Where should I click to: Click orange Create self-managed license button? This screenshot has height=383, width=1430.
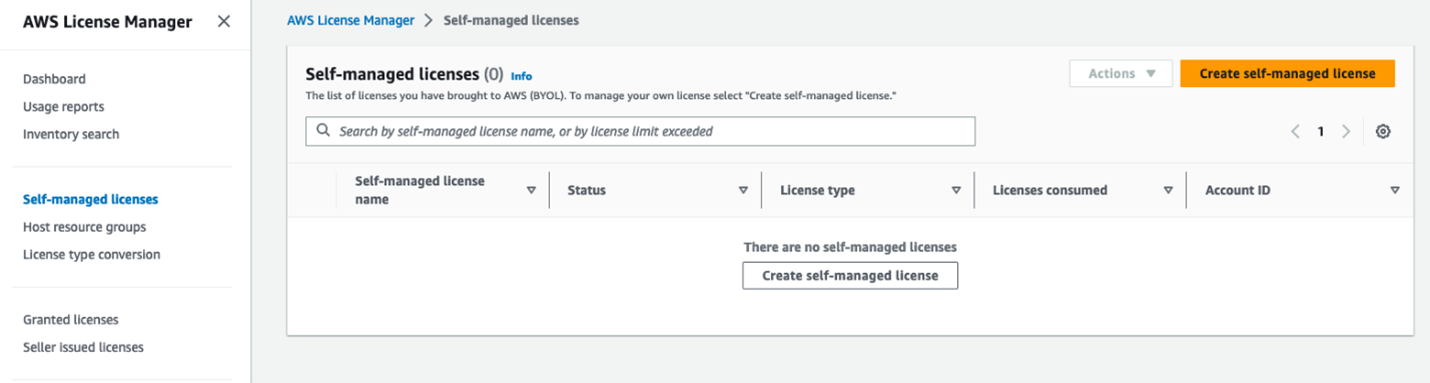pos(1287,74)
